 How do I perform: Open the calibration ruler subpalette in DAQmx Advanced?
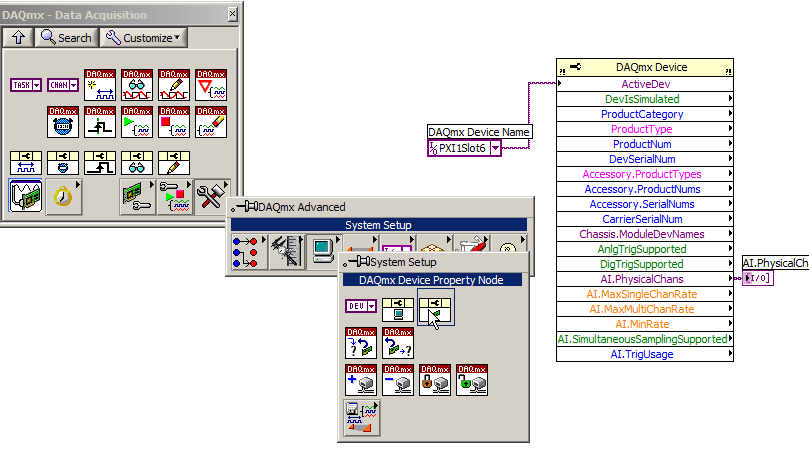pyautogui.click(x=286, y=252)
